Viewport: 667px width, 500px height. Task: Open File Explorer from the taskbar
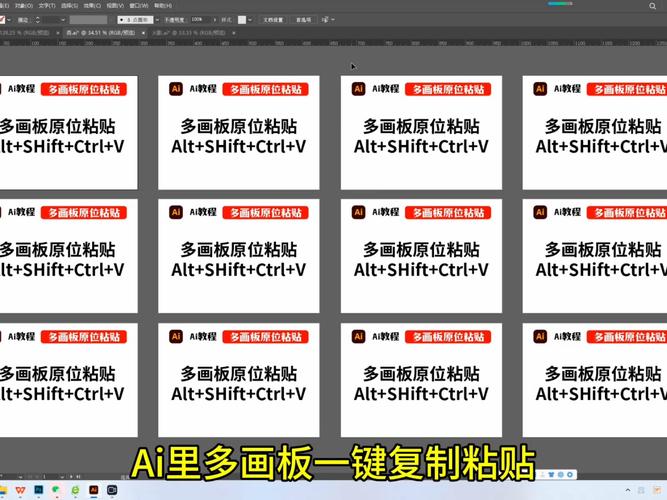click(x=3, y=490)
